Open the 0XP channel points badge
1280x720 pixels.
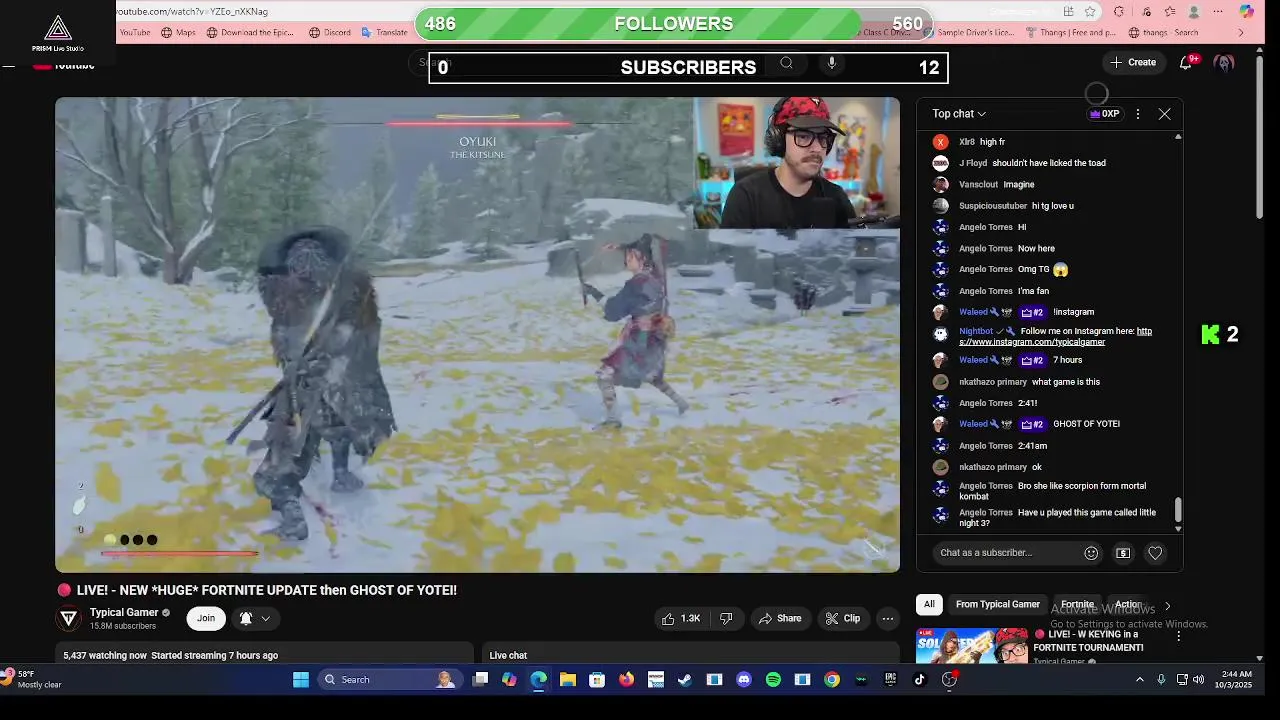(x=1104, y=114)
